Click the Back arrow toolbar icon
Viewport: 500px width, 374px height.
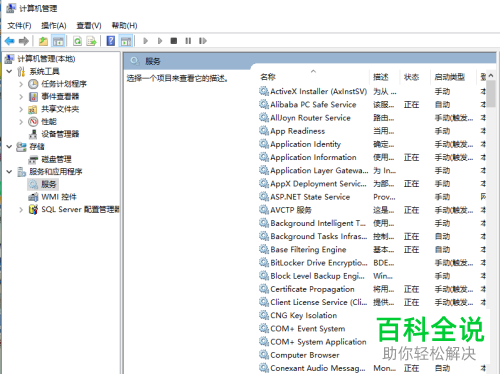click(x=10, y=41)
